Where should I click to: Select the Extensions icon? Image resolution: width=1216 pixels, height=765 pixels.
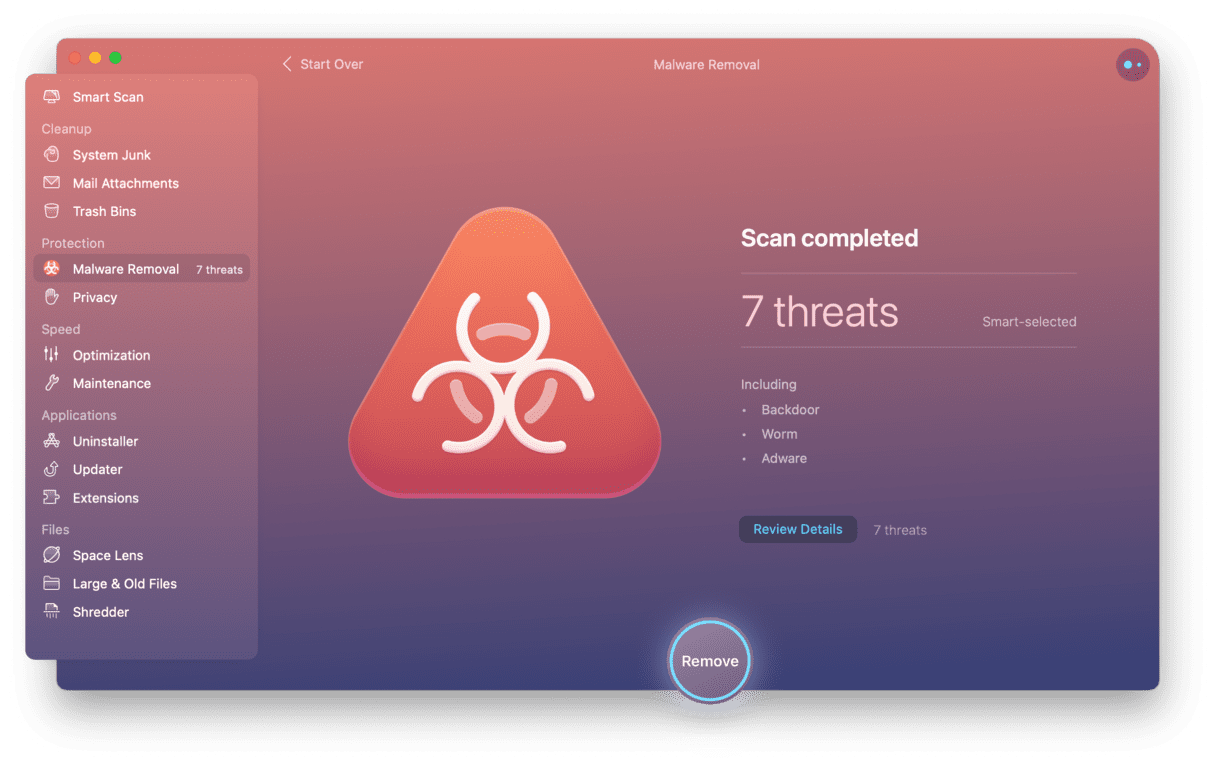coord(51,497)
